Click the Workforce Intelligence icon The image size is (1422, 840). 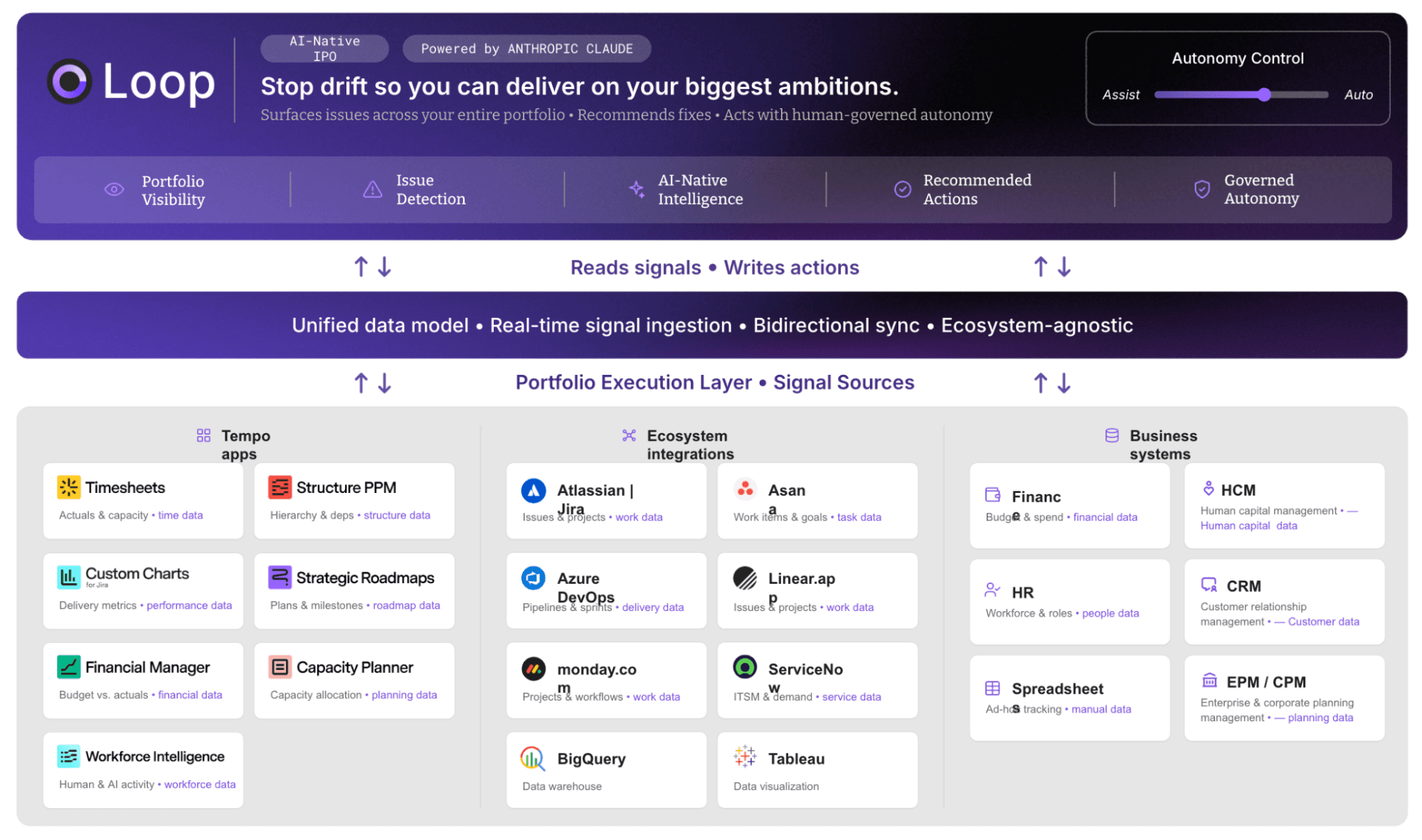(x=69, y=756)
